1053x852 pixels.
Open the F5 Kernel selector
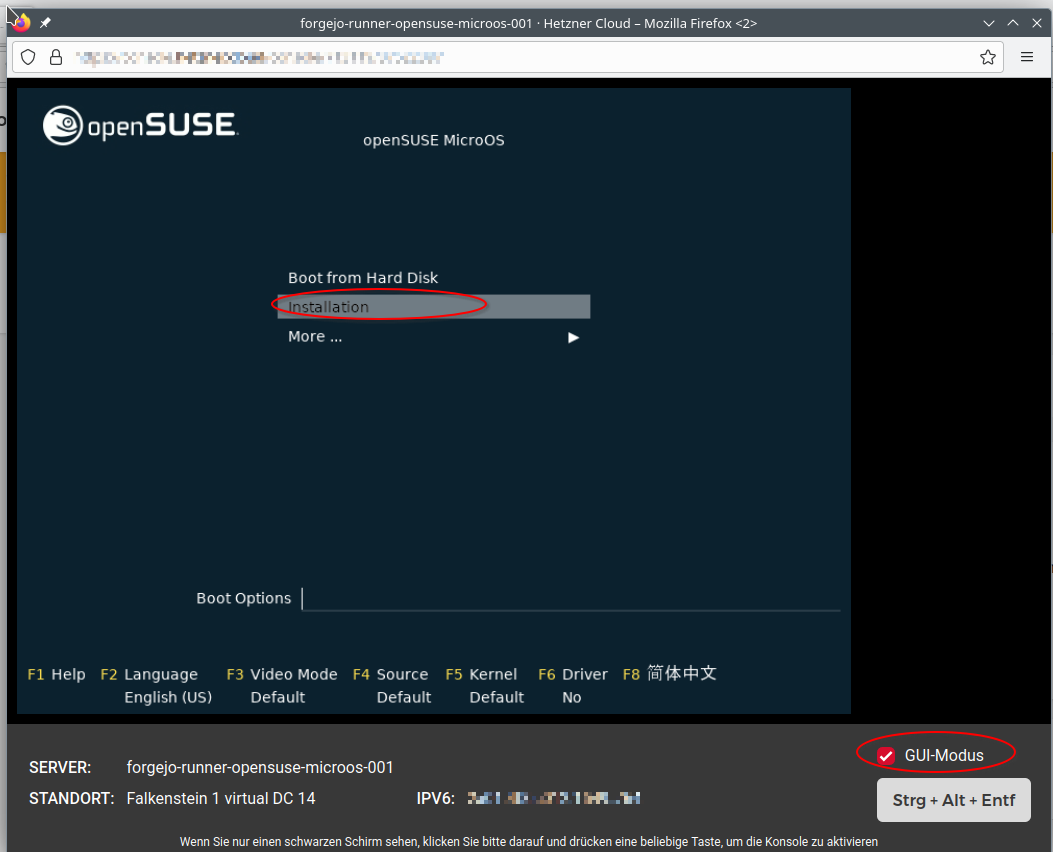[x=481, y=674]
